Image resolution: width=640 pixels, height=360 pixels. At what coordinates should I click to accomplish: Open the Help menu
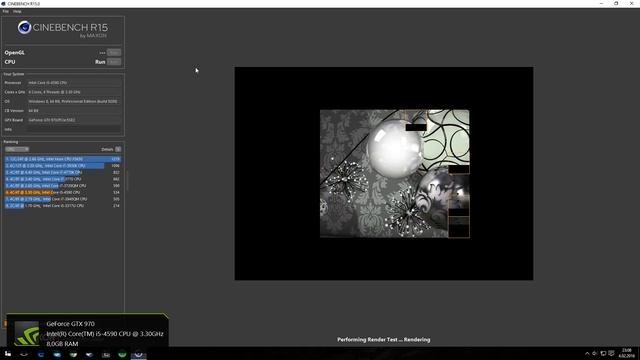click(17, 11)
